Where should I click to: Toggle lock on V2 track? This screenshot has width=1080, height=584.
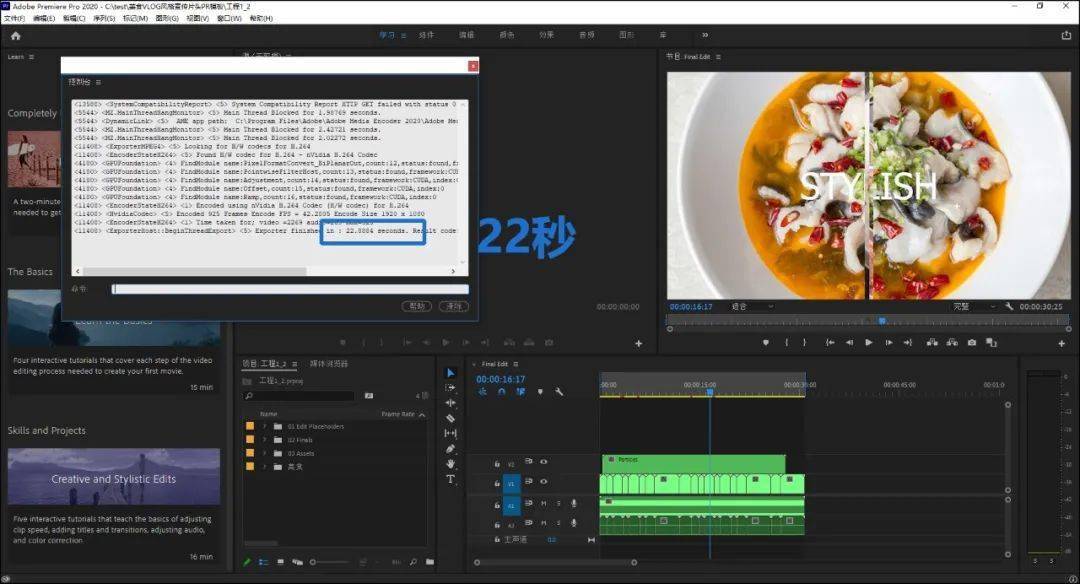497,463
